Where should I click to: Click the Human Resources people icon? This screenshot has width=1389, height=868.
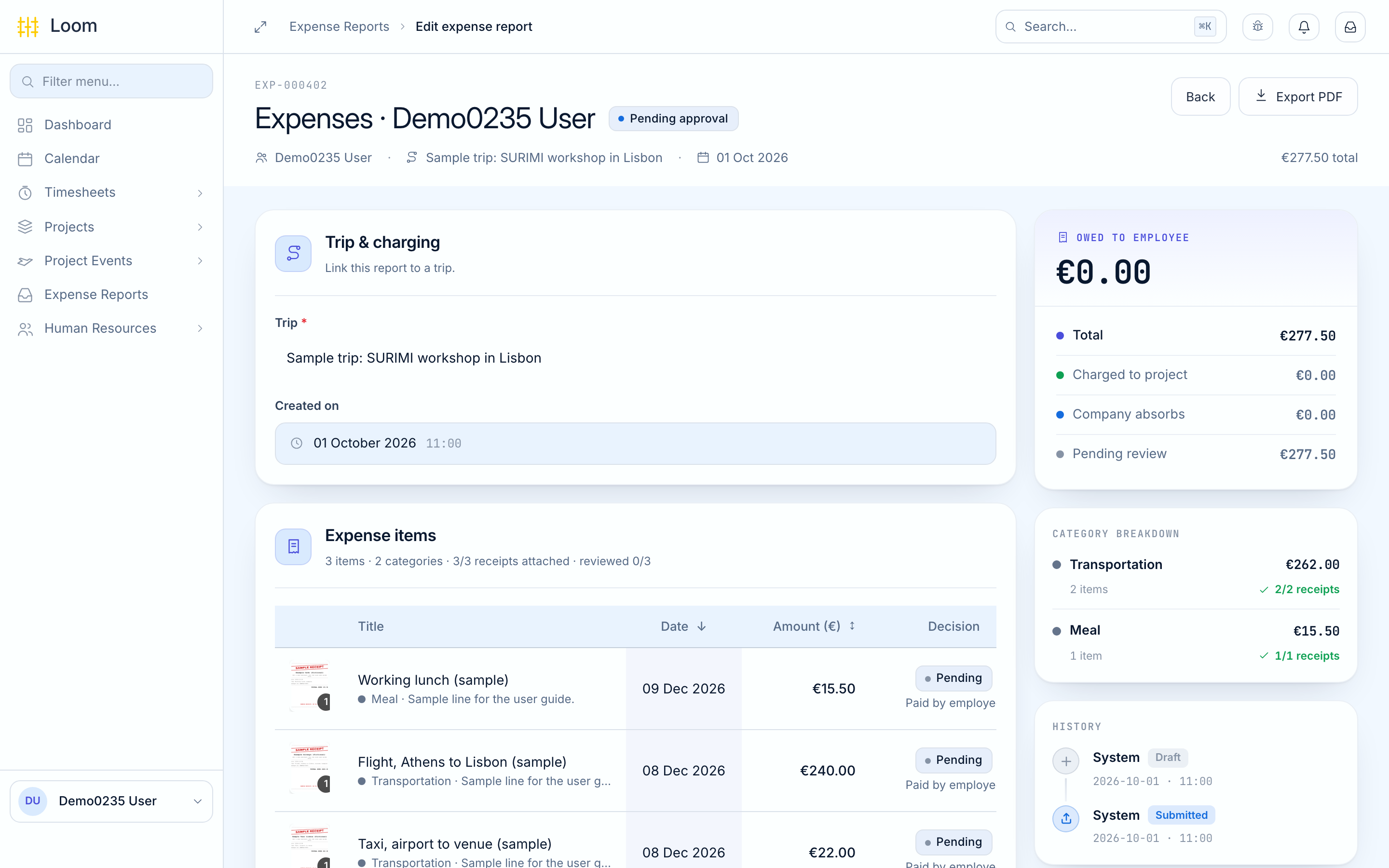[x=25, y=328]
